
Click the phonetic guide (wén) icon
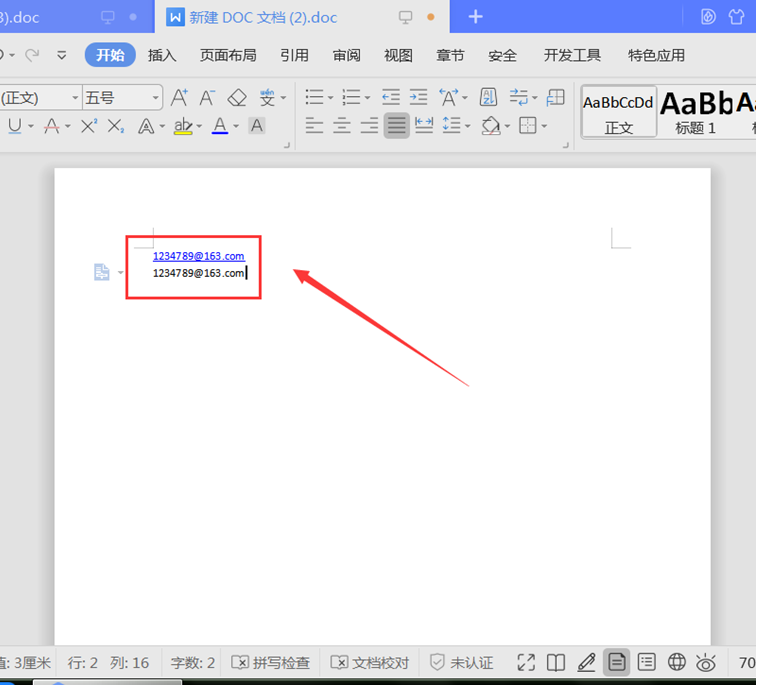[267, 98]
